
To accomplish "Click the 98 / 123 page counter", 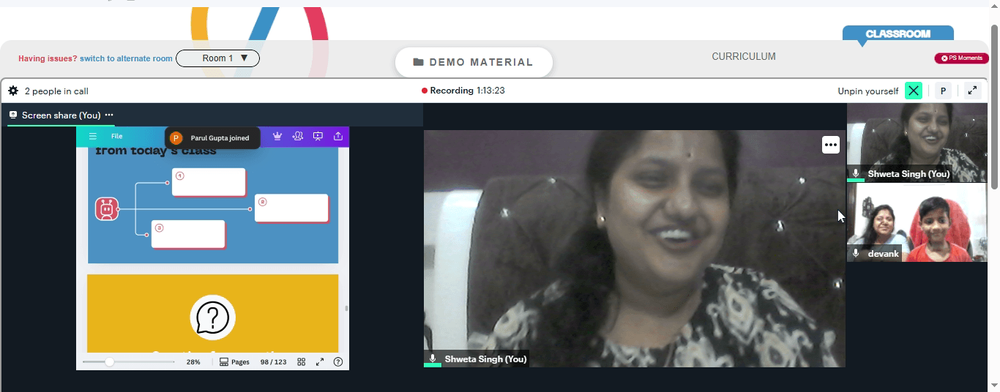I will (x=273, y=362).
